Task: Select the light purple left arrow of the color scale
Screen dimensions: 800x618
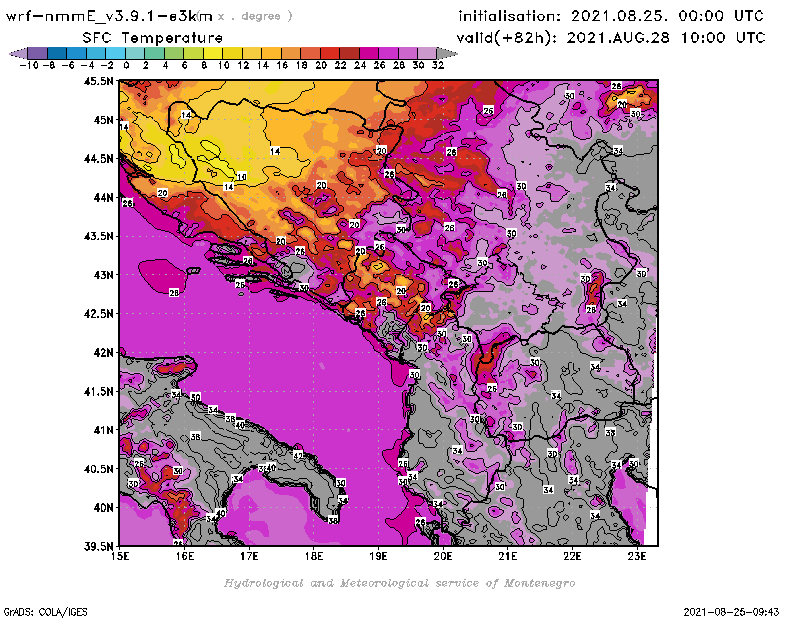Action: pyautogui.click(x=18, y=53)
